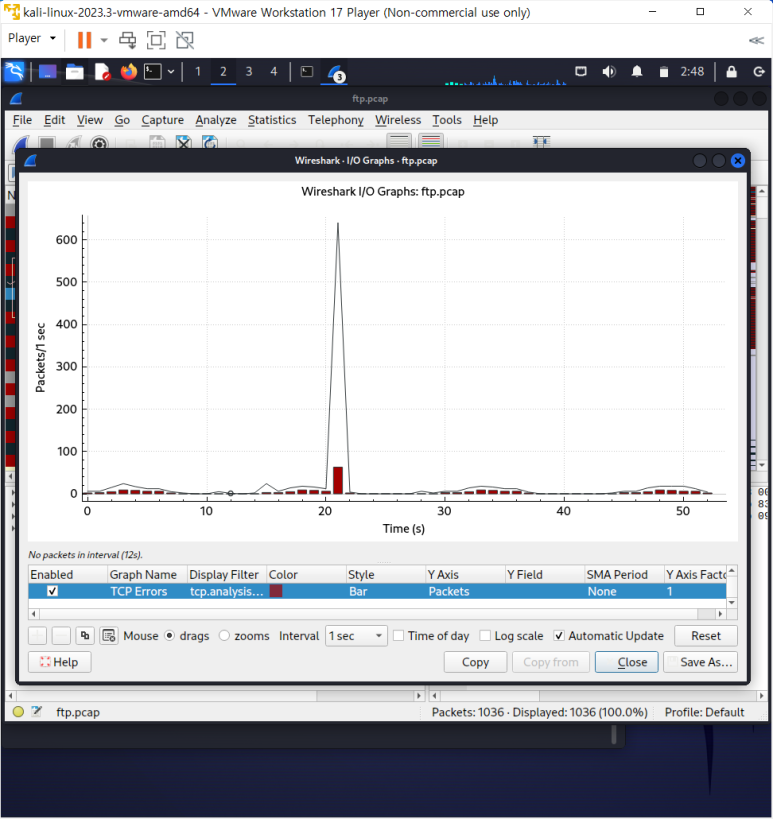Screen dimensions: 773x819
Task: Open the volume control in panel
Action: [x=608, y=72]
